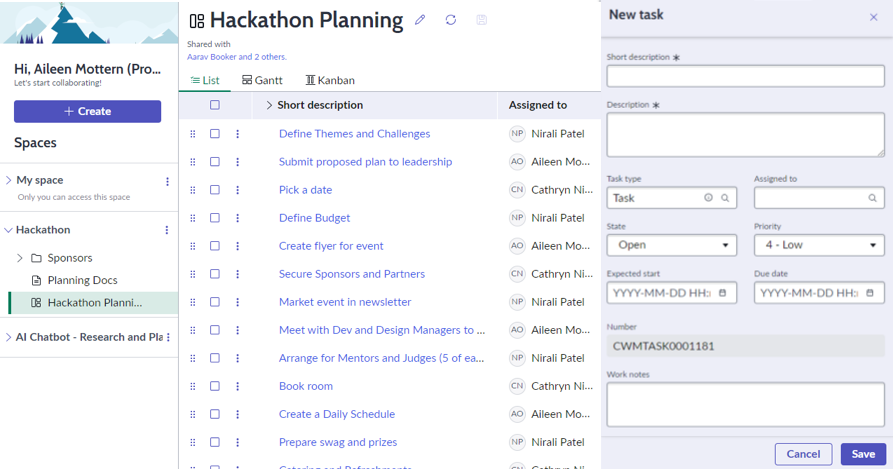Open Sponsors folder item

point(69,258)
